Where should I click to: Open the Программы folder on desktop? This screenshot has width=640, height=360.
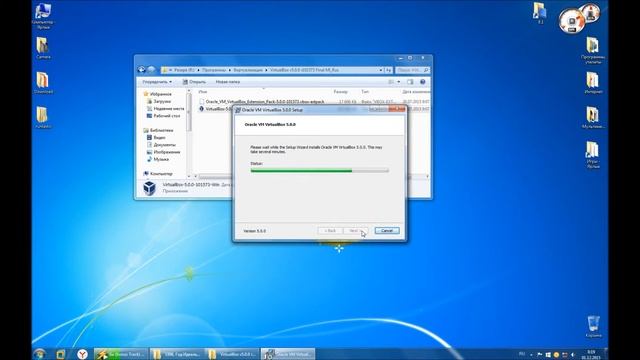pos(593,50)
